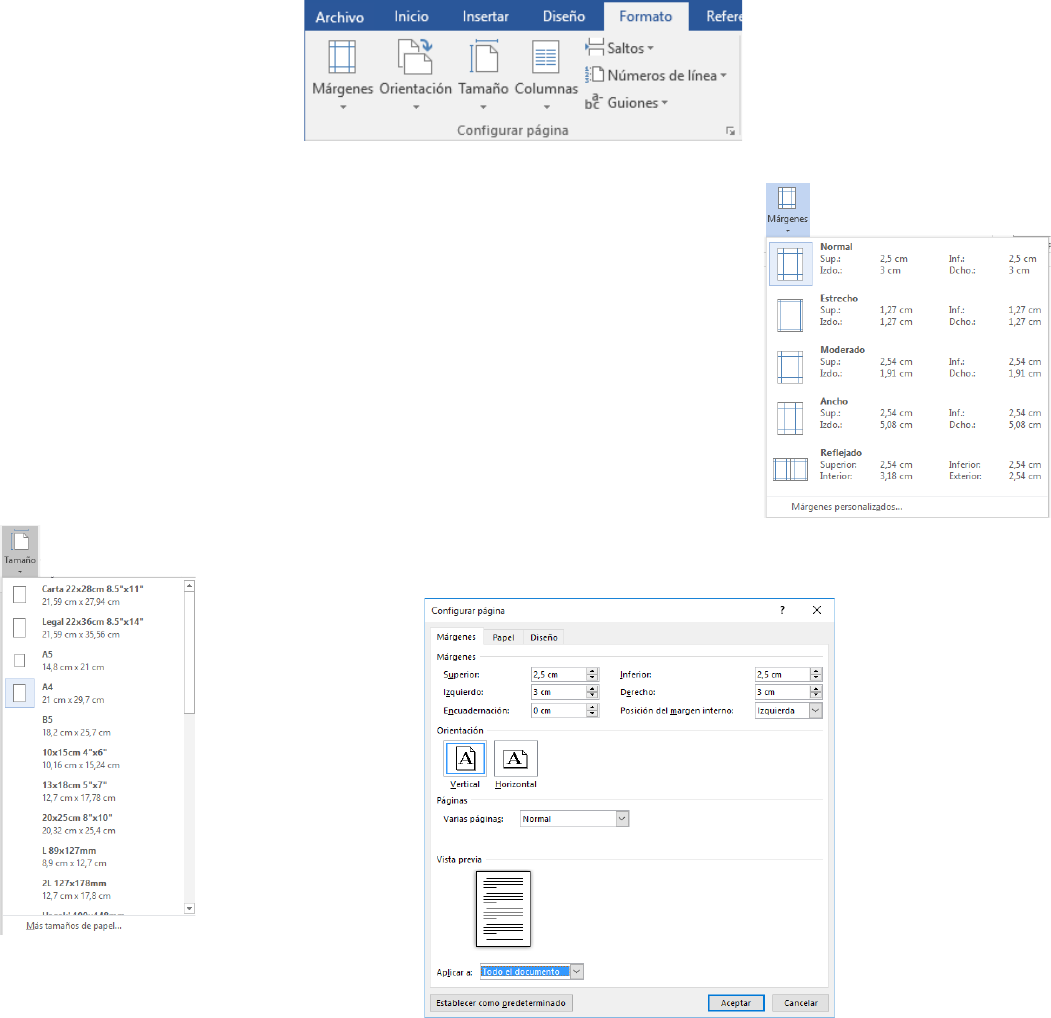Open Márgenes tab in Configurar página dialog
Image resolution: width=1051 pixels, height=1018 pixels.
[456, 637]
